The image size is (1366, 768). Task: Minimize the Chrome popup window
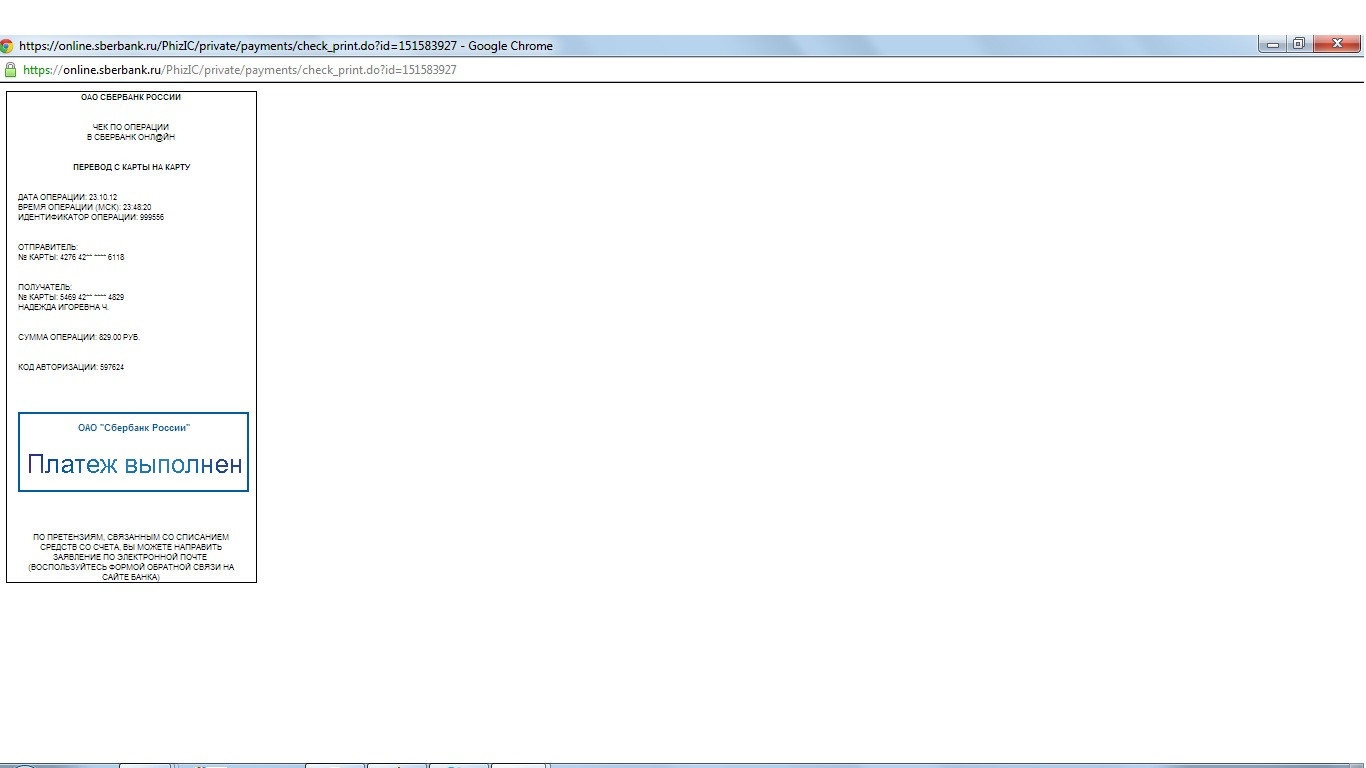pos(1273,44)
